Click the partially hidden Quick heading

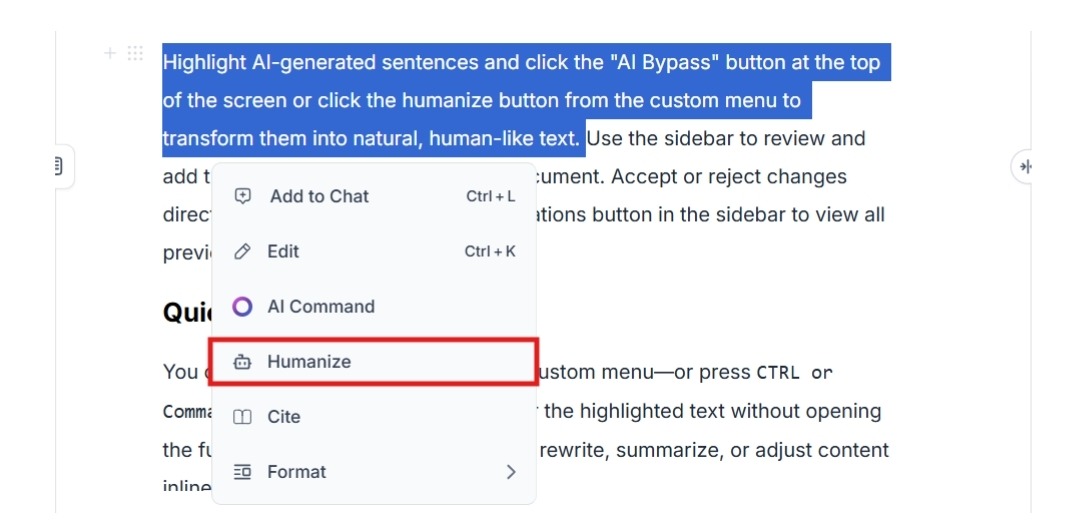pyautogui.click(x=187, y=313)
